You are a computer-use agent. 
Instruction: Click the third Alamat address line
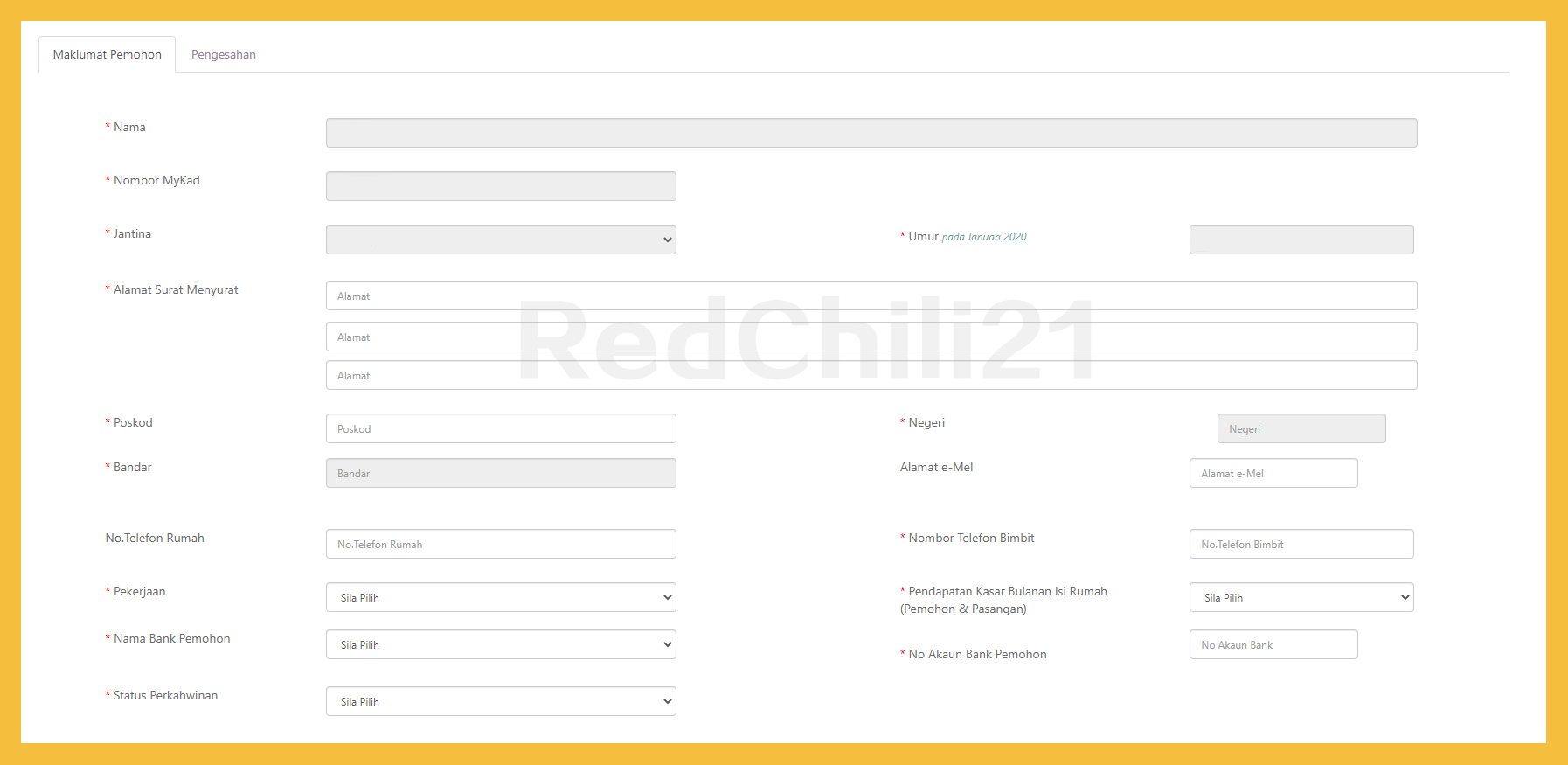point(871,375)
